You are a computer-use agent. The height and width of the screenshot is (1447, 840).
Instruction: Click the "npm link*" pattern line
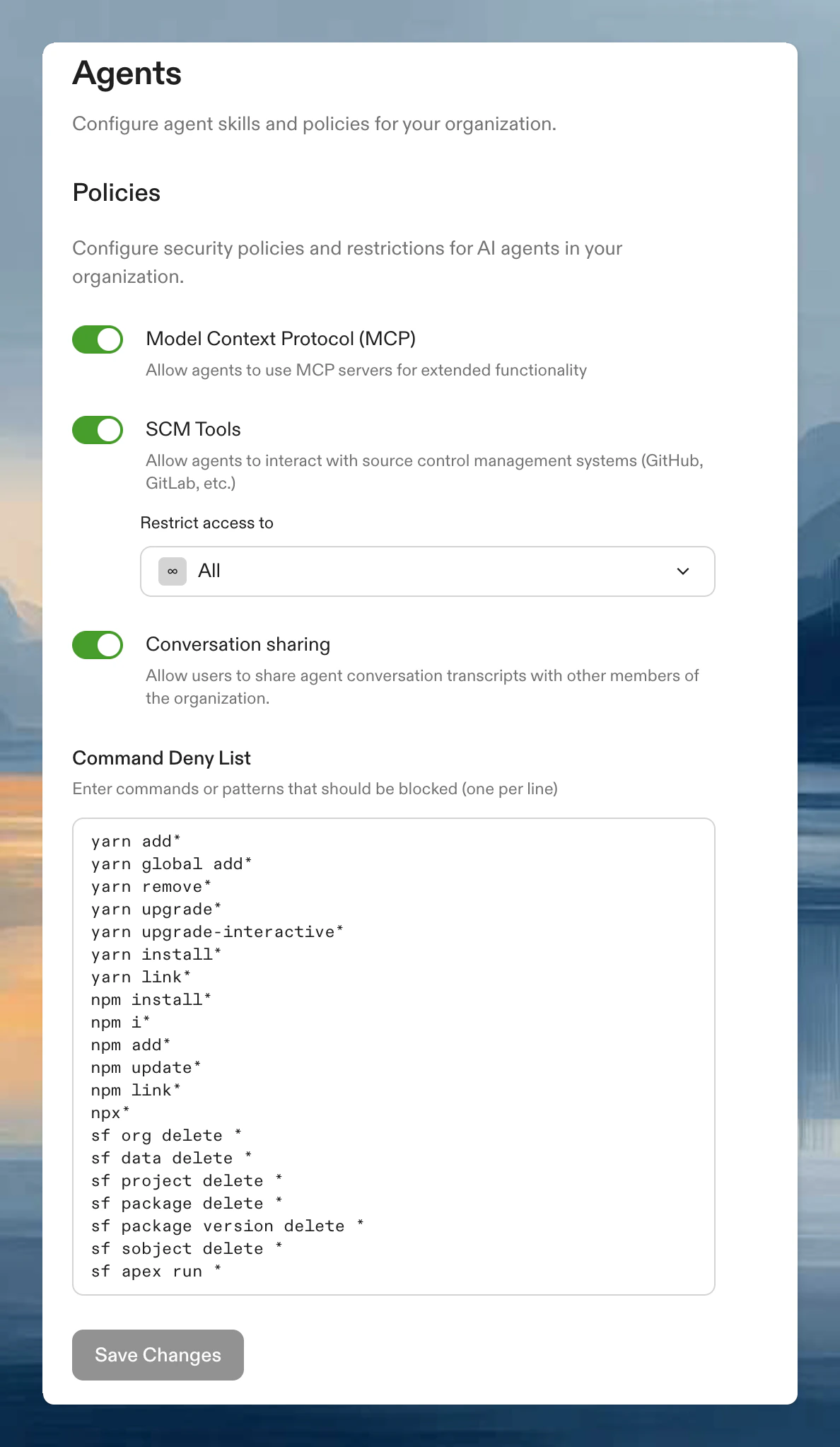click(136, 1090)
